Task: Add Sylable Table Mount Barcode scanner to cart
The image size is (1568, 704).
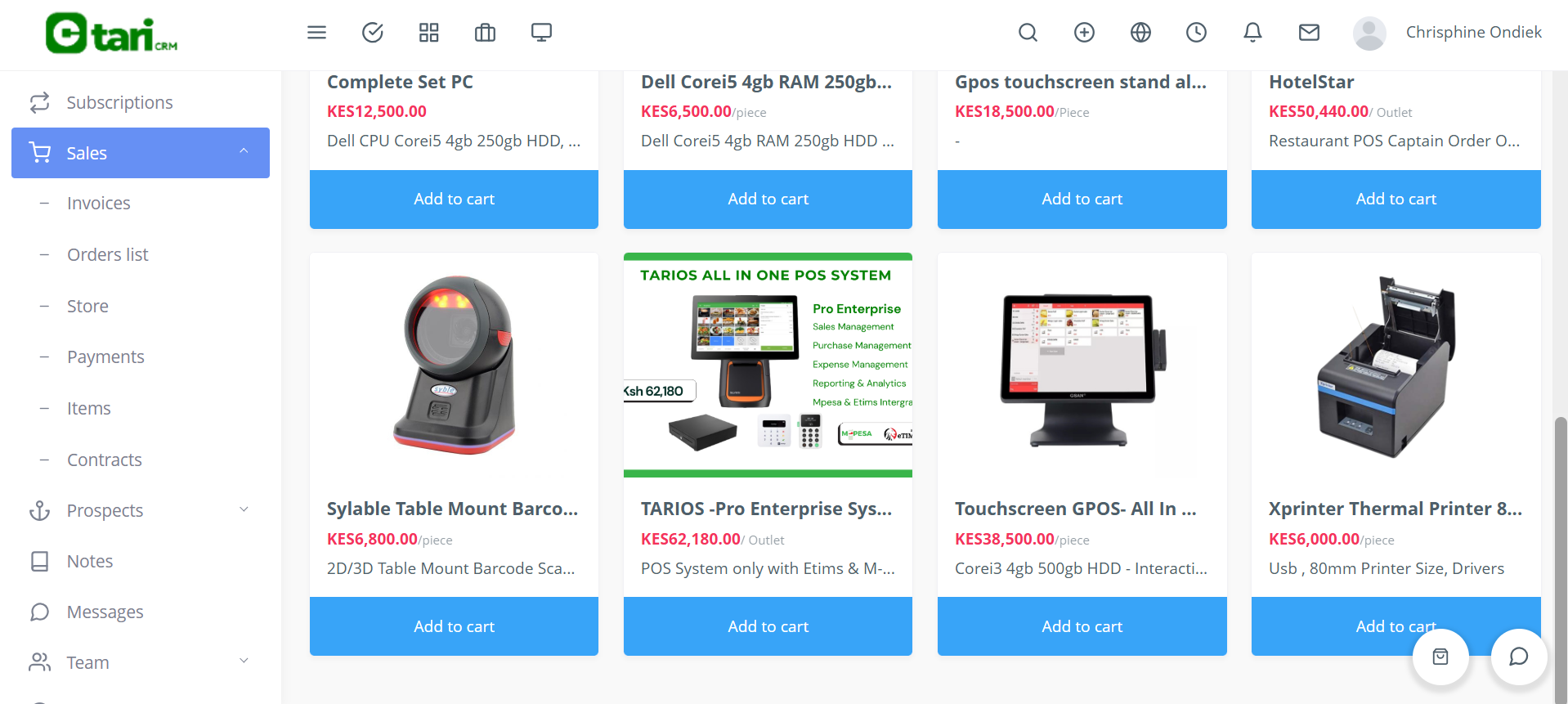Action: tap(454, 626)
